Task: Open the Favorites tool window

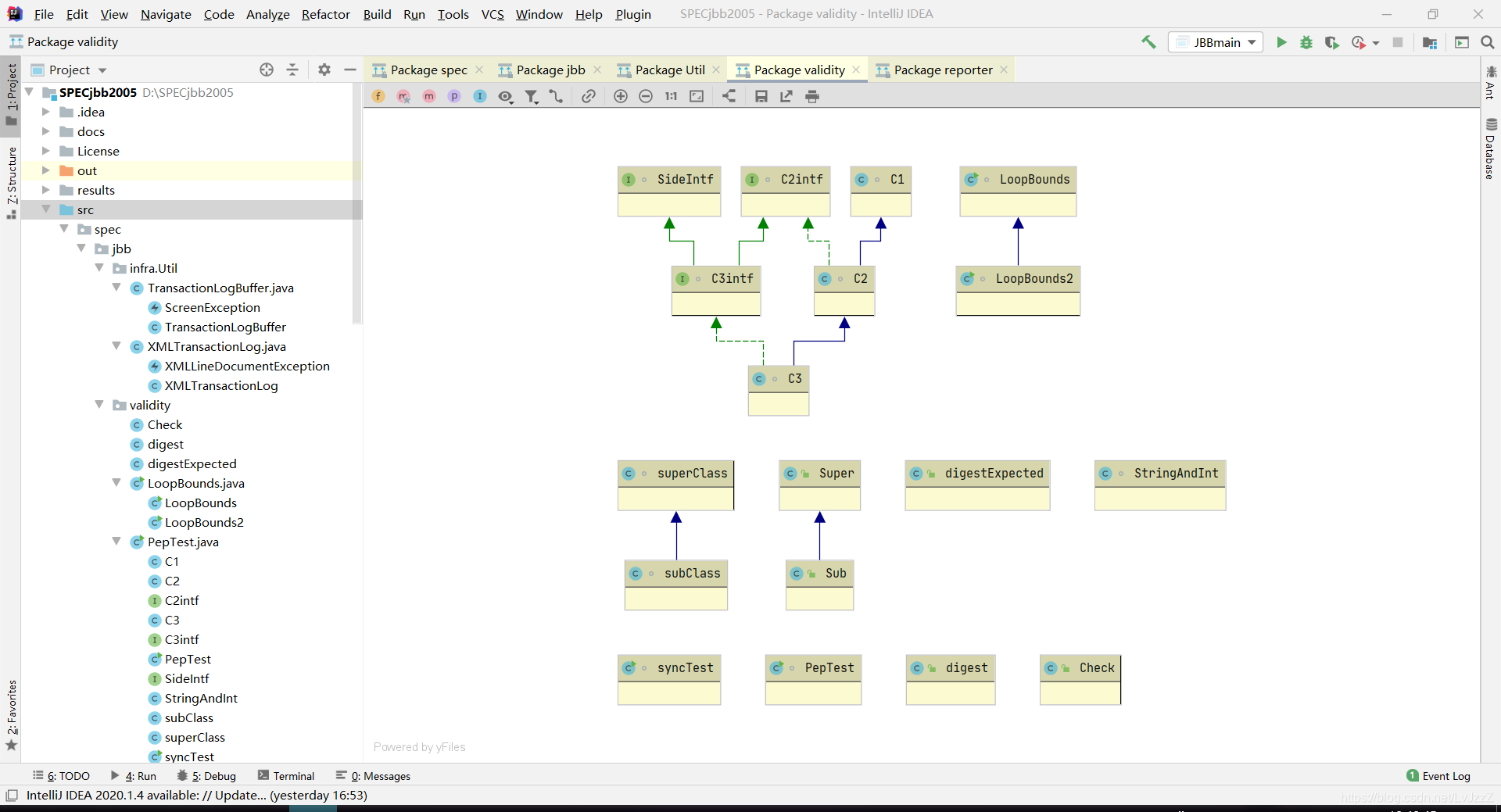Action: pyautogui.click(x=11, y=715)
